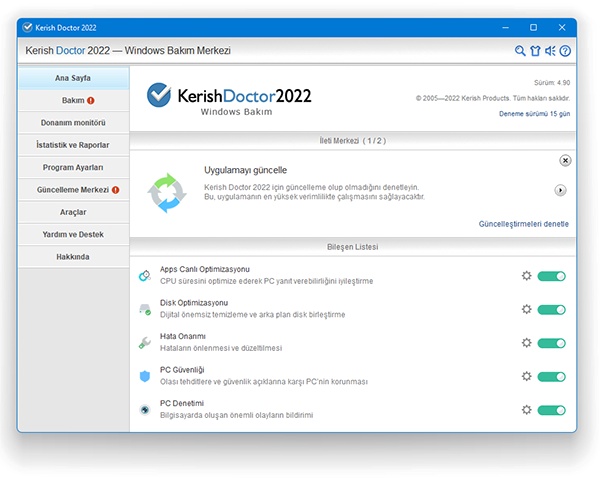This screenshot has height=483, width=600.
Task: Dismiss the update message with the X button
Action: 565,160
